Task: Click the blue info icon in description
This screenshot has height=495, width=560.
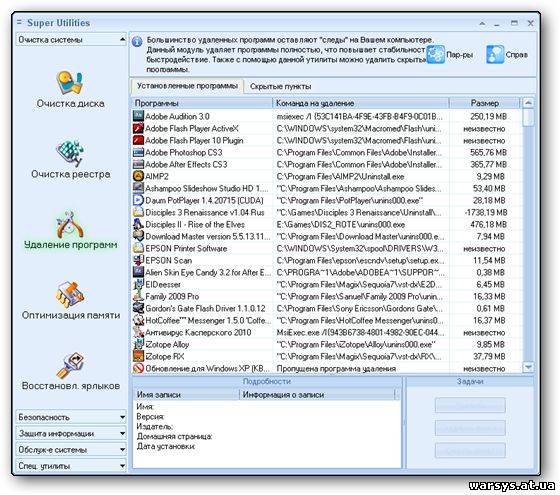Action: tap(137, 42)
